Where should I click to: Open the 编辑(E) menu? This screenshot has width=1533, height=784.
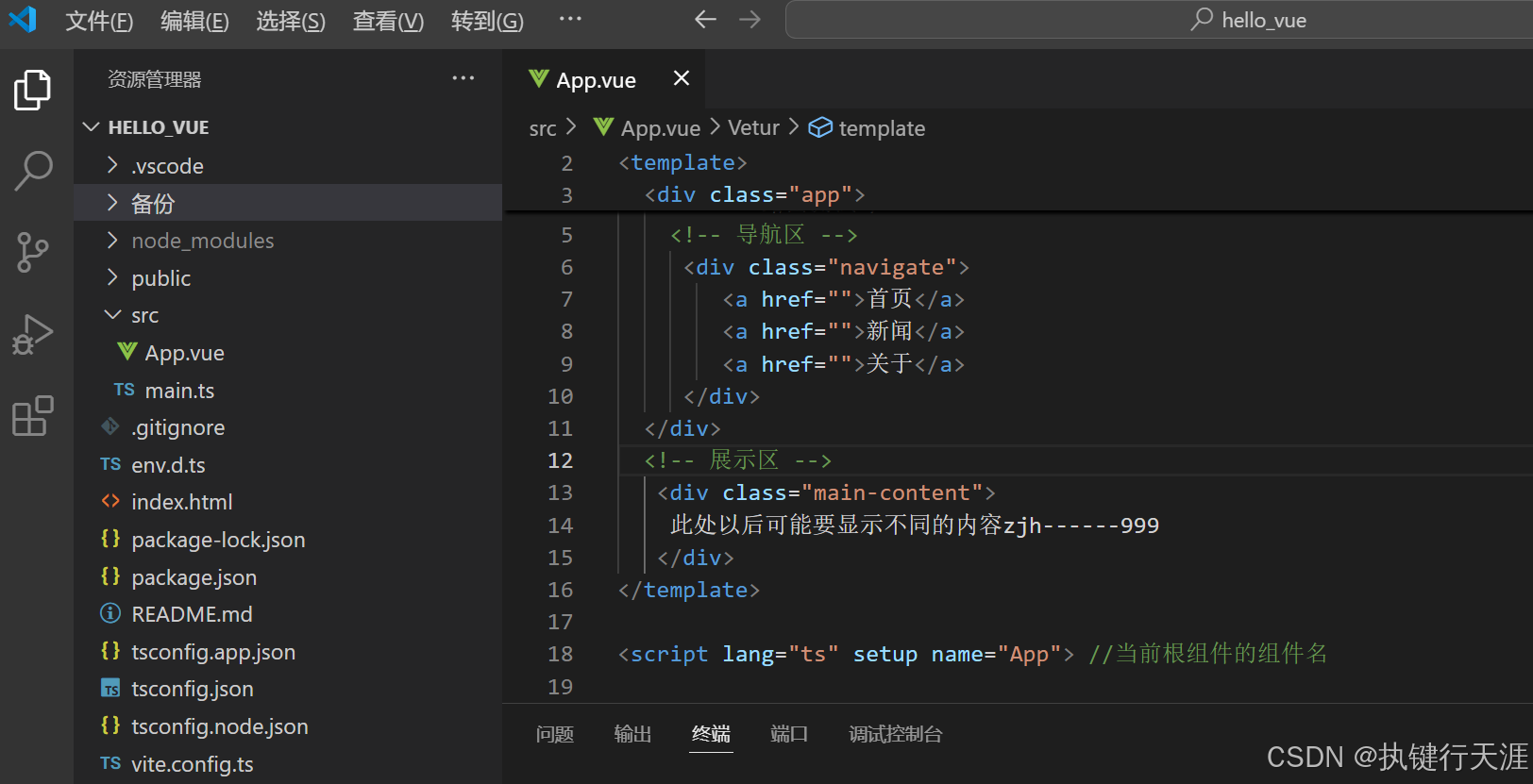coord(194,21)
